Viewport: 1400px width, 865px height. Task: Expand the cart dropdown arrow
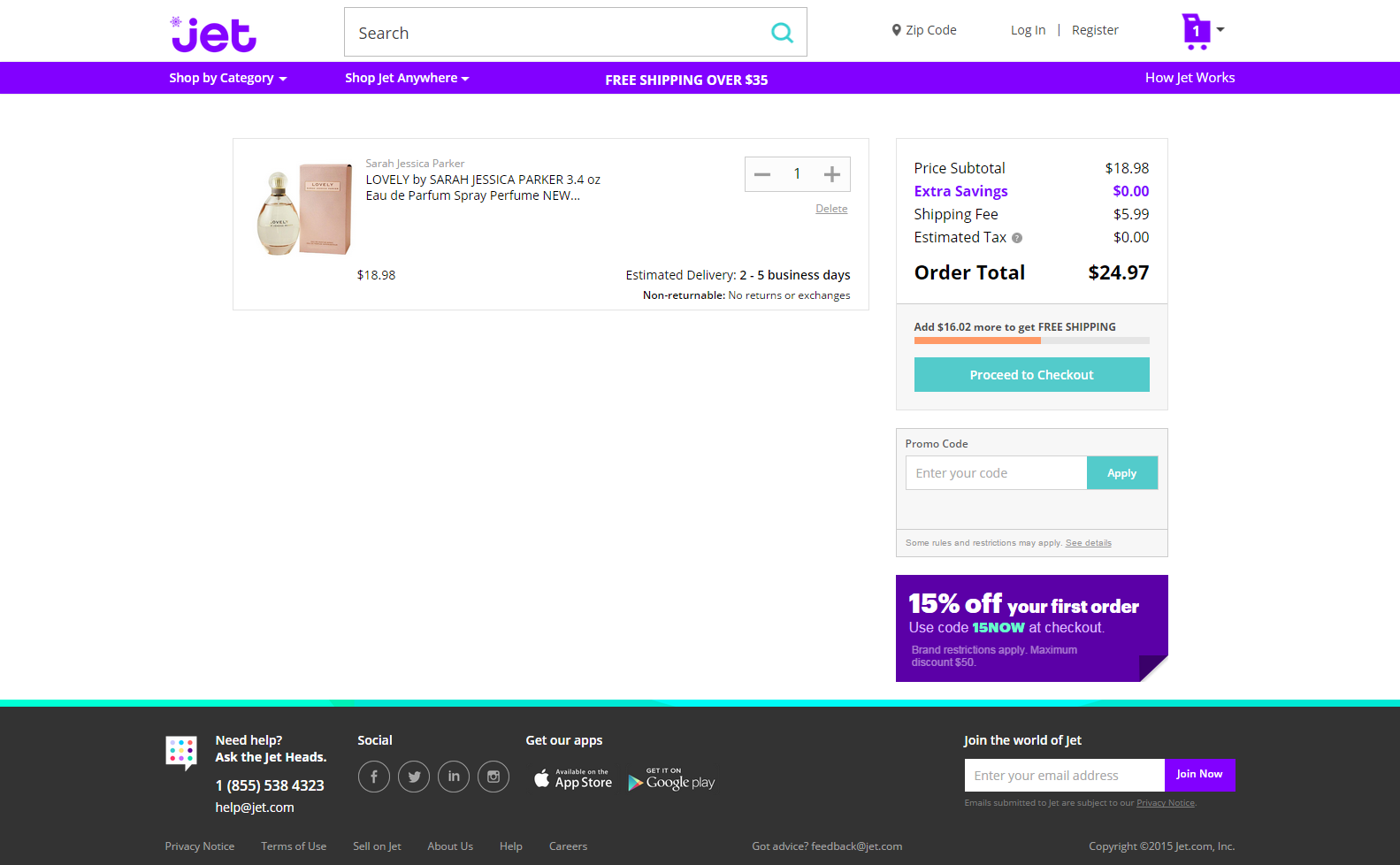(1220, 29)
